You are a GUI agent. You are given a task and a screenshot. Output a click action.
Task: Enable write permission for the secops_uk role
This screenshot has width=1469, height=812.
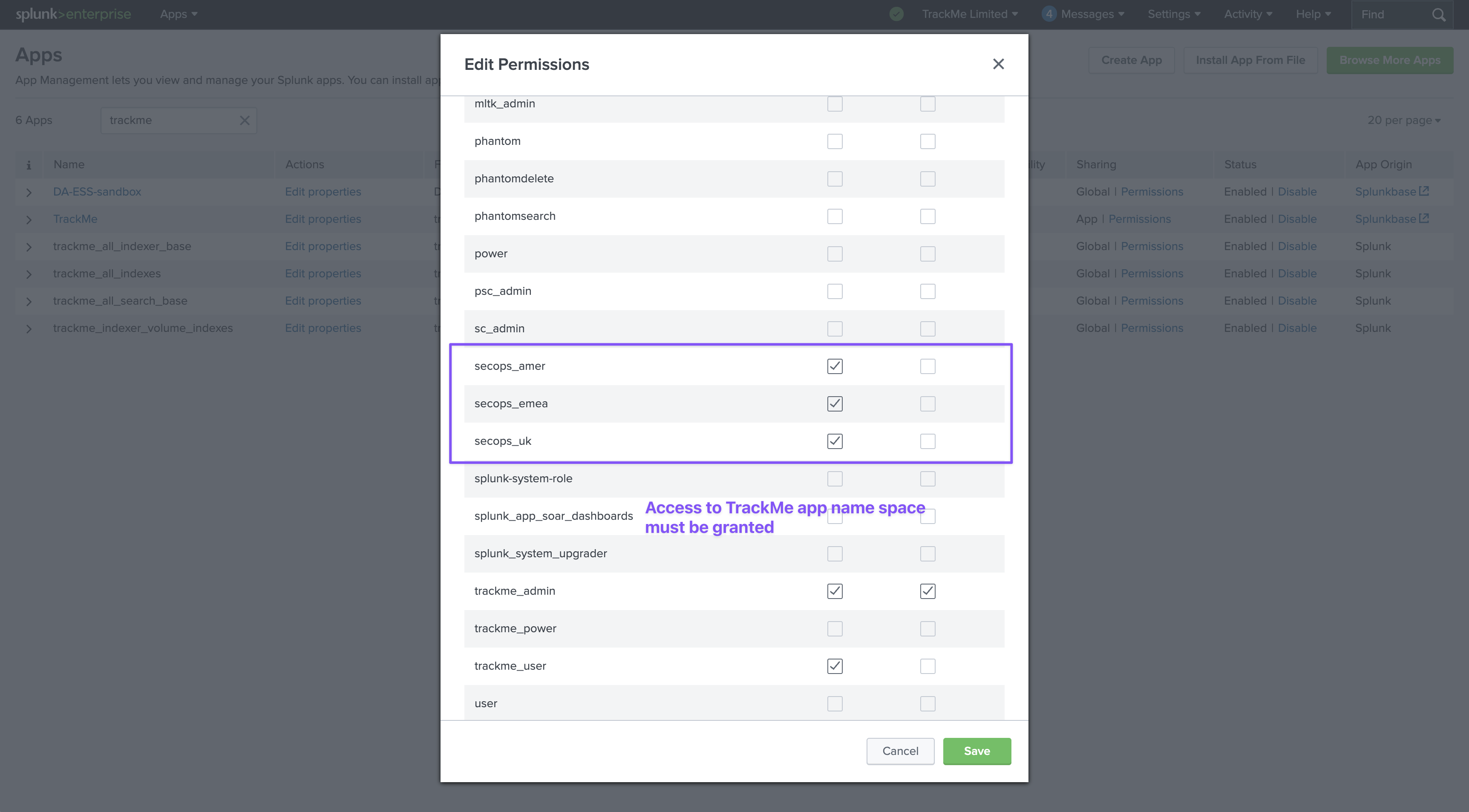928,441
